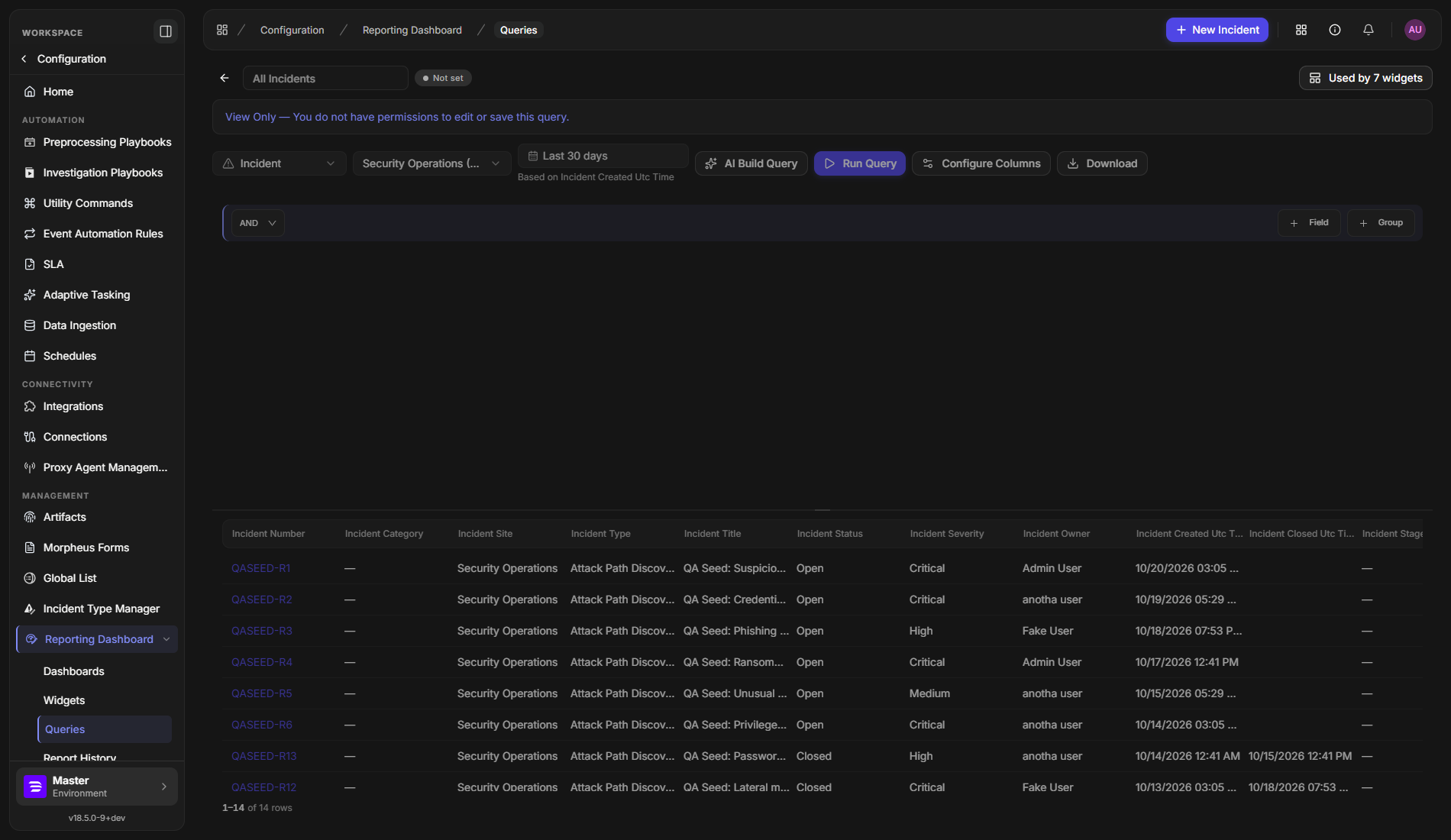1451x840 pixels.
Task: Open Home in the sidebar
Action: tap(97, 92)
